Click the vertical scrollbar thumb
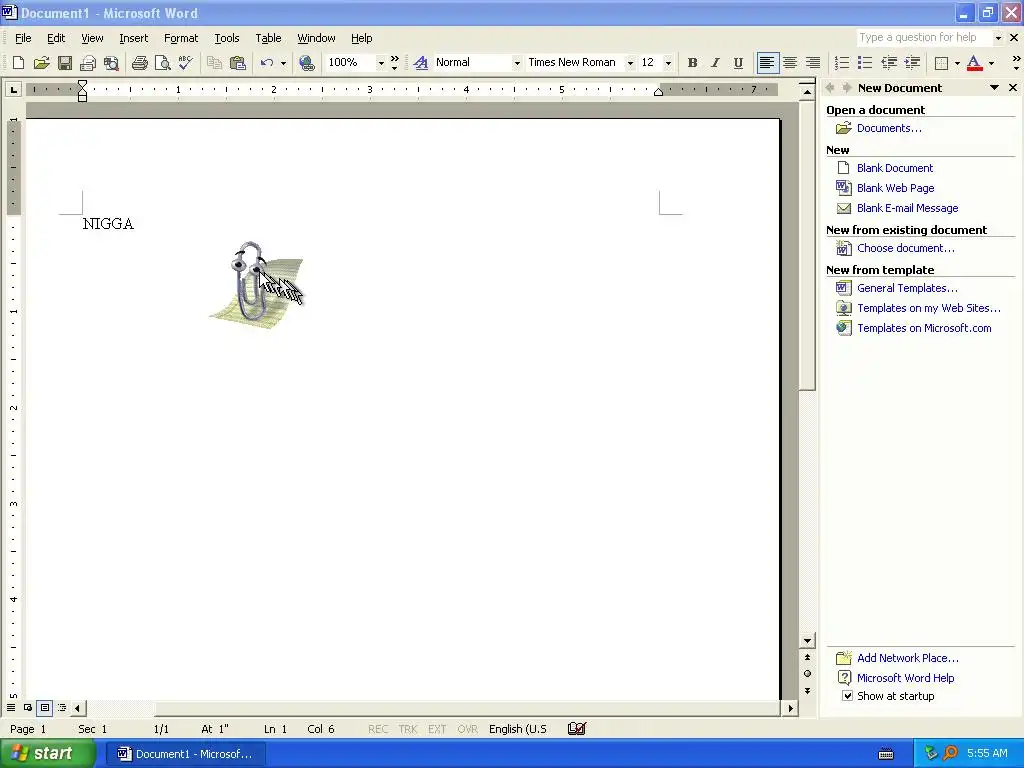The width and height of the screenshot is (1024, 768). 807,245
